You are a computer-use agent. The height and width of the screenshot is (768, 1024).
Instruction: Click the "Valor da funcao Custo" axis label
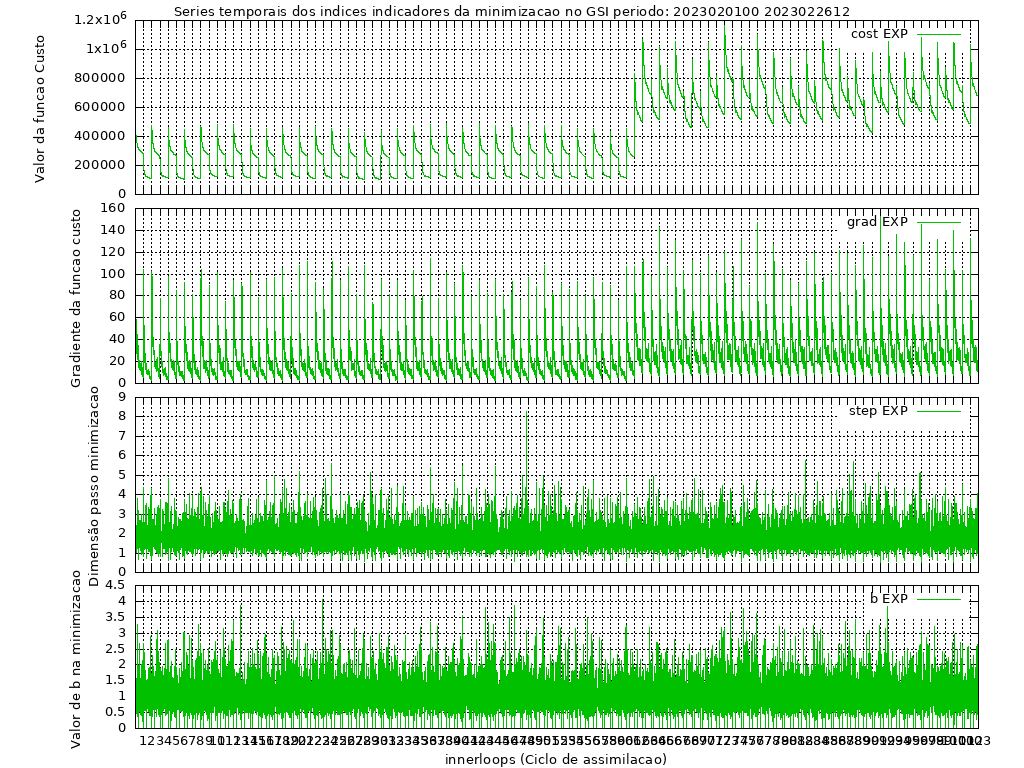point(40,106)
